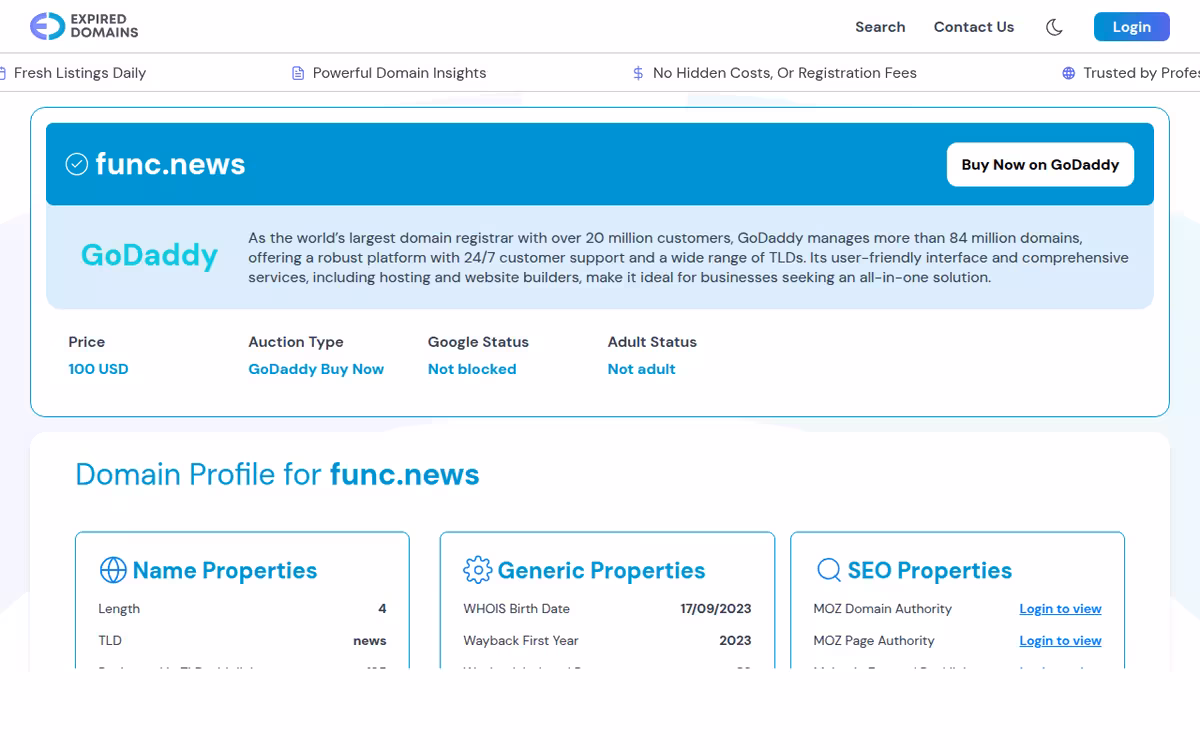The image size is (1200, 750).
Task: Toggle dark mode moon icon
Action: [1054, 27]
